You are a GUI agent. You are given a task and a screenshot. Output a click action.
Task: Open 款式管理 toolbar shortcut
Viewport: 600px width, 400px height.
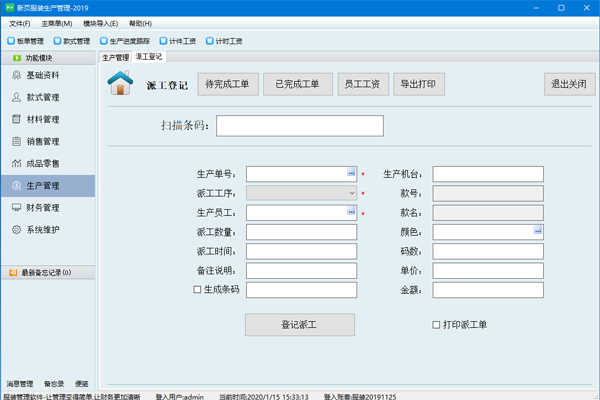click(x=72, y=41)
